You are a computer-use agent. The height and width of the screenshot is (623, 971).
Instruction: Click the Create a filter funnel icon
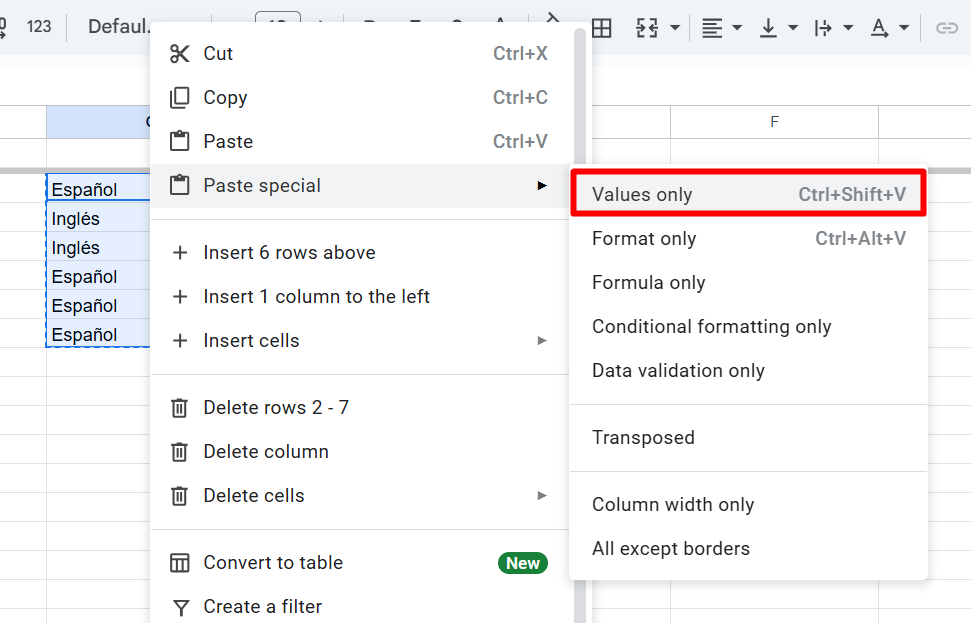180,607
